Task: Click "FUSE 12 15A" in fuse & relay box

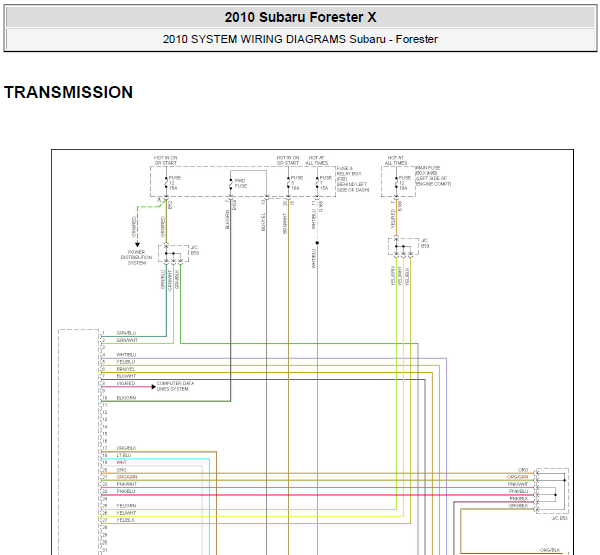Action: tap(174, 183)
